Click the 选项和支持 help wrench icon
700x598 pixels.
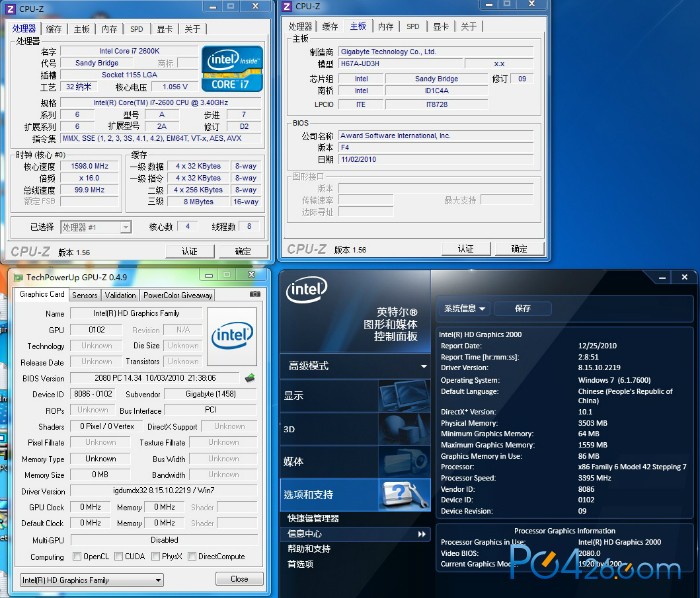[404, 494]
